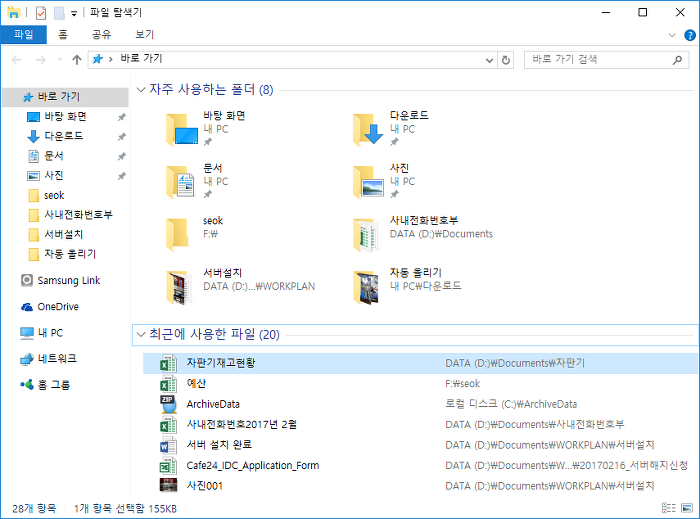The width and height of the screenshot is (700, 519).
Task: Click the Forward navigation arrow
Action: (41, 60)
